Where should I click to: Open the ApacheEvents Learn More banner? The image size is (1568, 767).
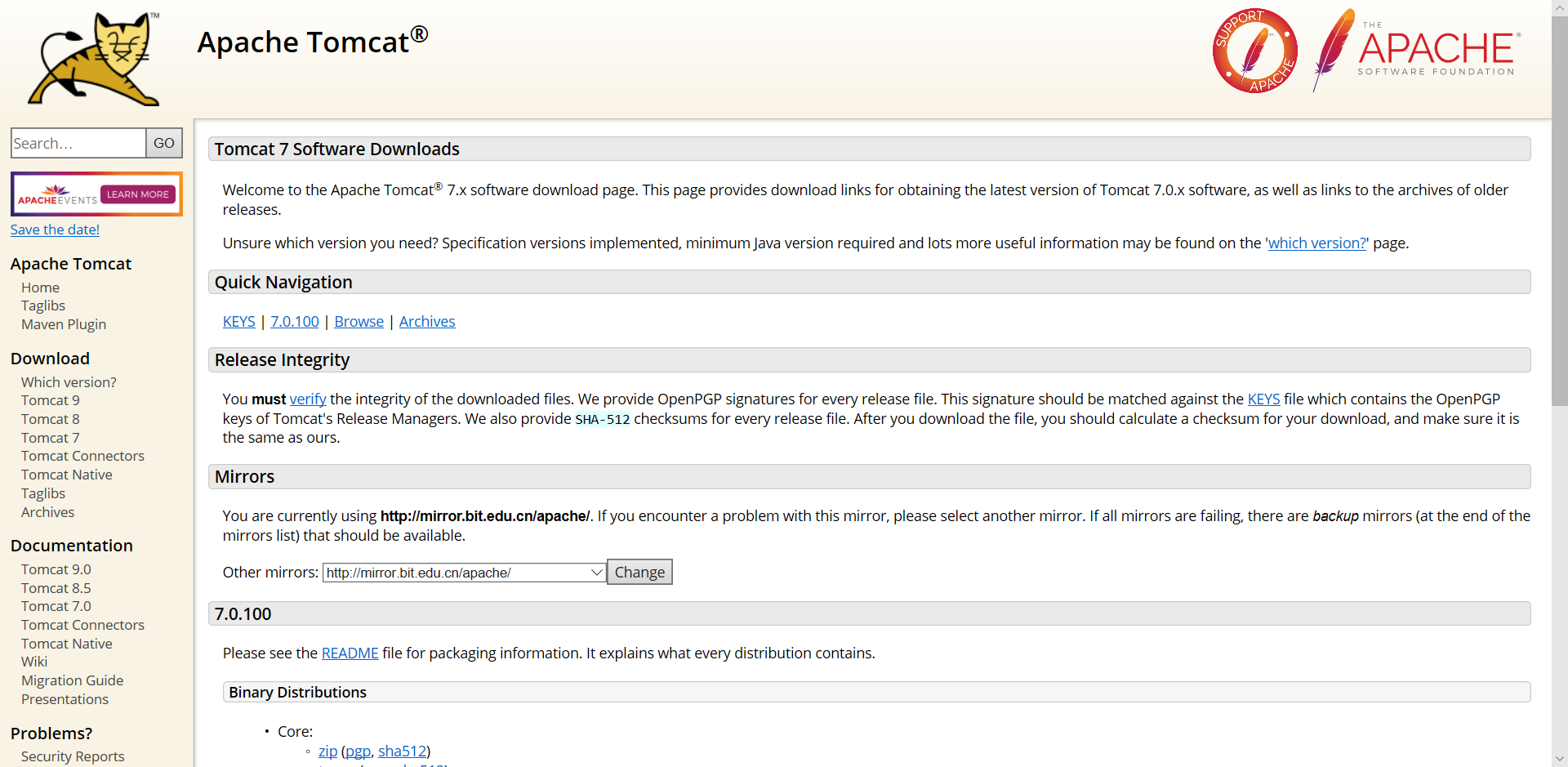[96, 194]
